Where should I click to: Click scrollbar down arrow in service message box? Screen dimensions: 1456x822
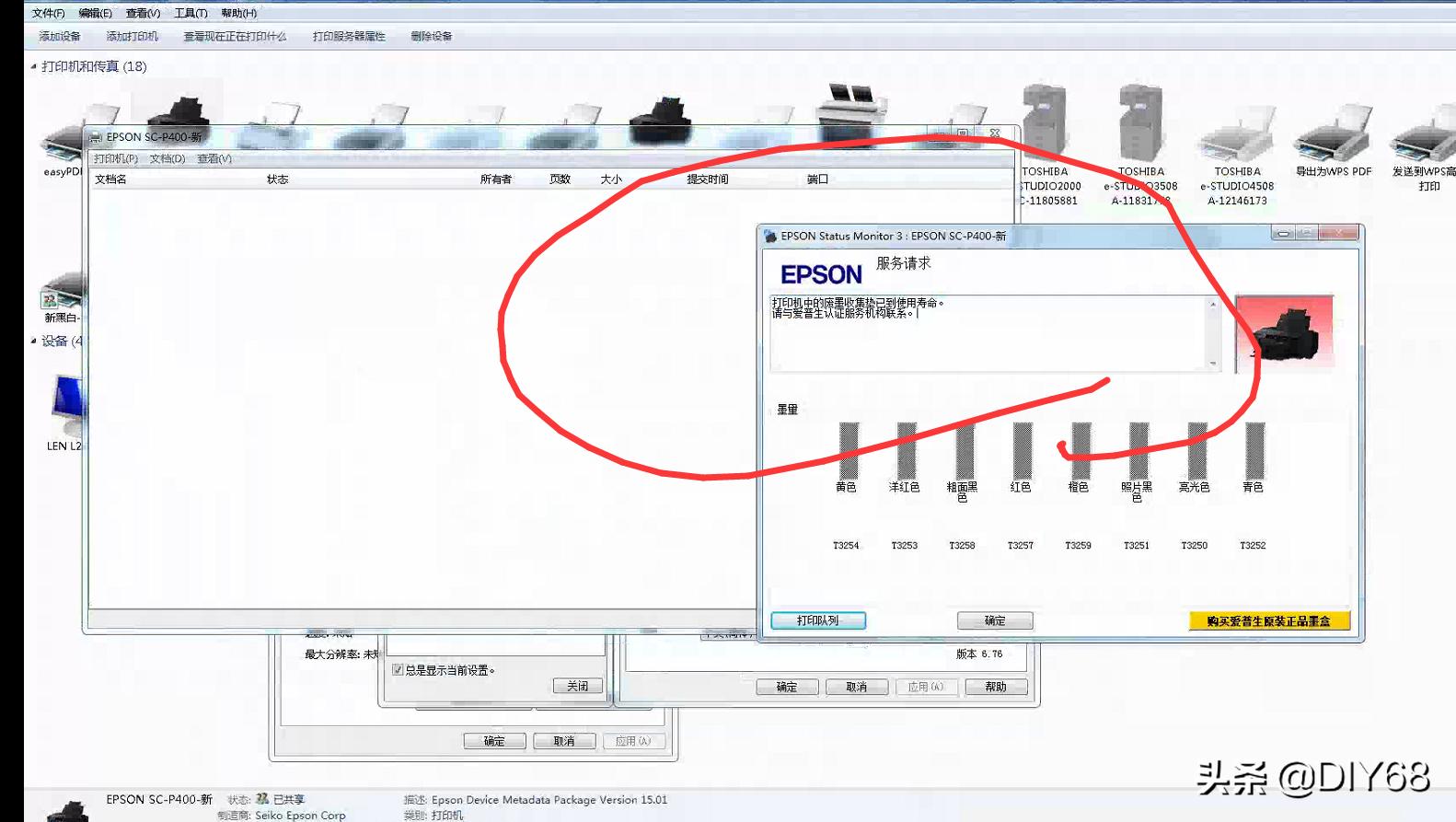coord(1213,364)
